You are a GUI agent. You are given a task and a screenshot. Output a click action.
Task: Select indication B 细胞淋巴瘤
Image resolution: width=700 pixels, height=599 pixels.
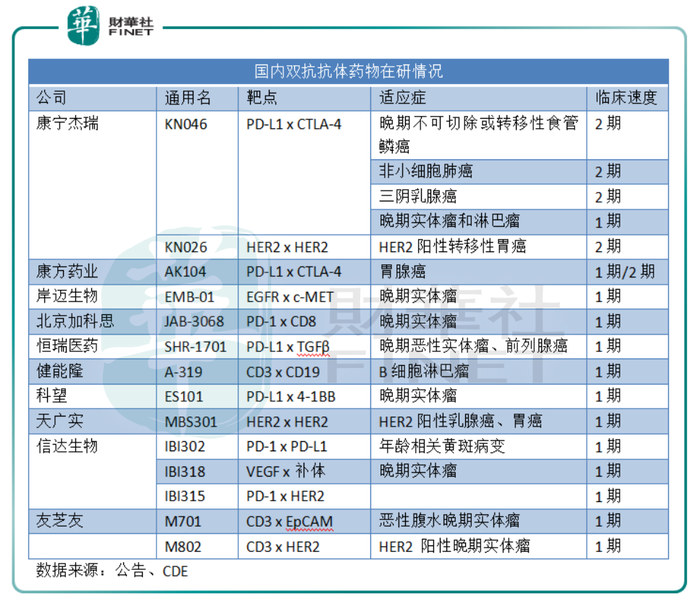pyautogui.click(x=424, y=371)
